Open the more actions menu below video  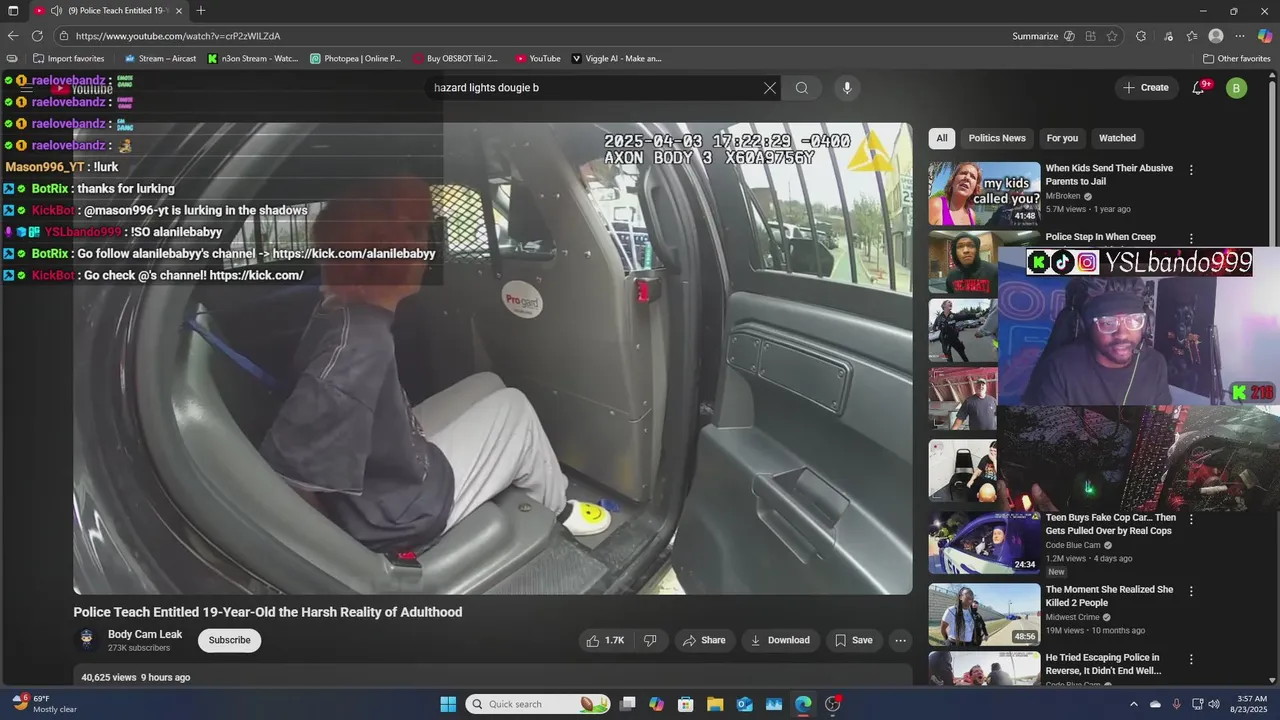[x=900, y=640]
